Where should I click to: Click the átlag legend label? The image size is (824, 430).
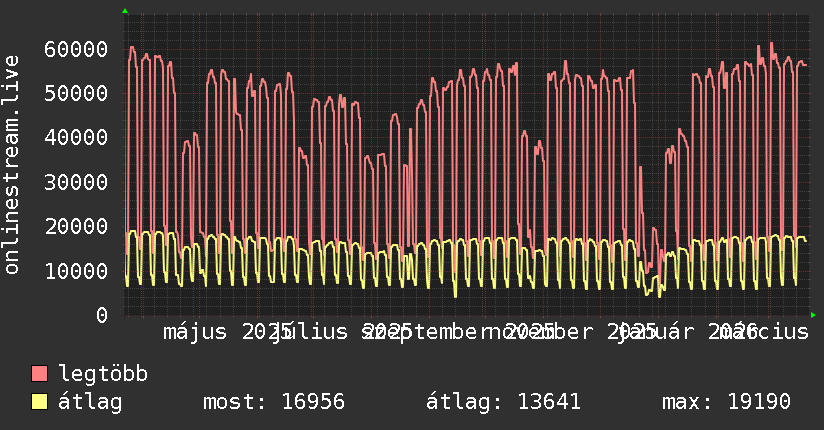click(90, 402)
